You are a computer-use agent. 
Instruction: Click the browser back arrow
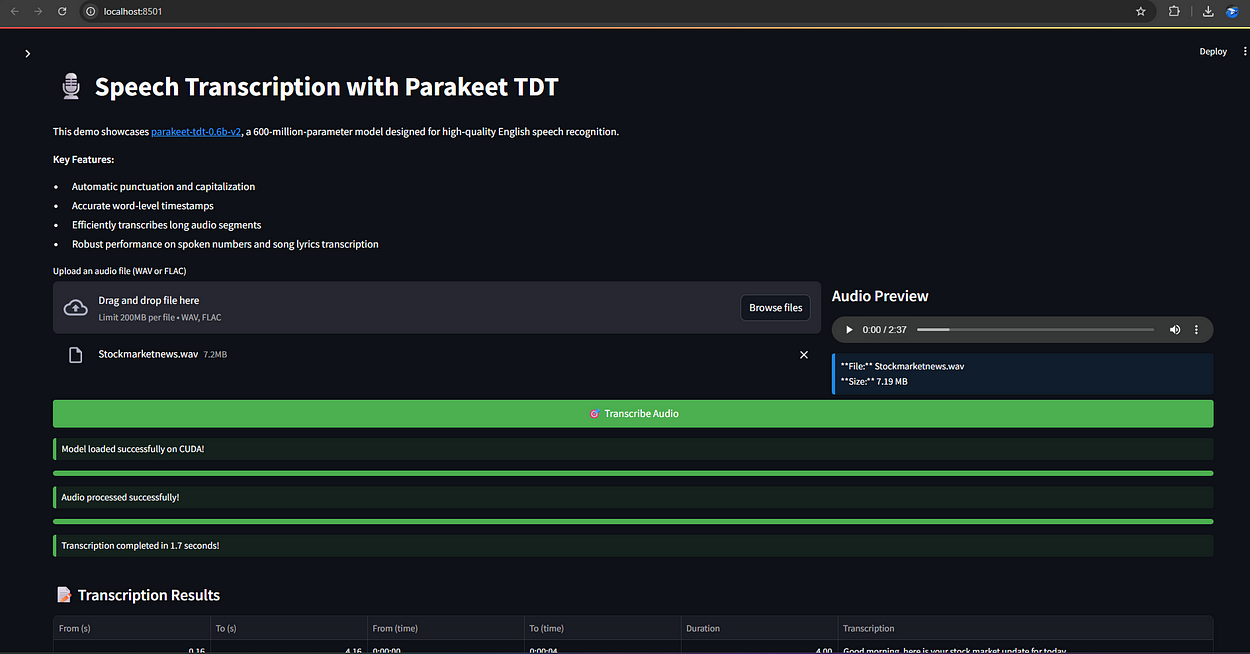click(x=14, y=11)
